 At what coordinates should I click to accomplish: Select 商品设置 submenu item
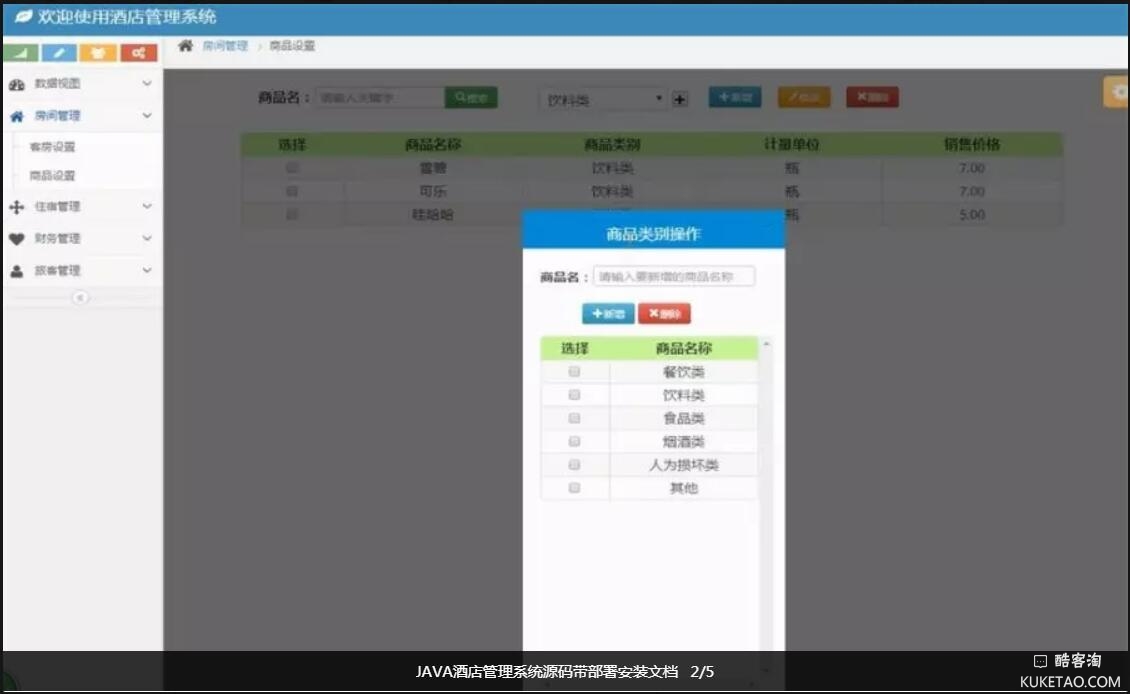(52, 176)
